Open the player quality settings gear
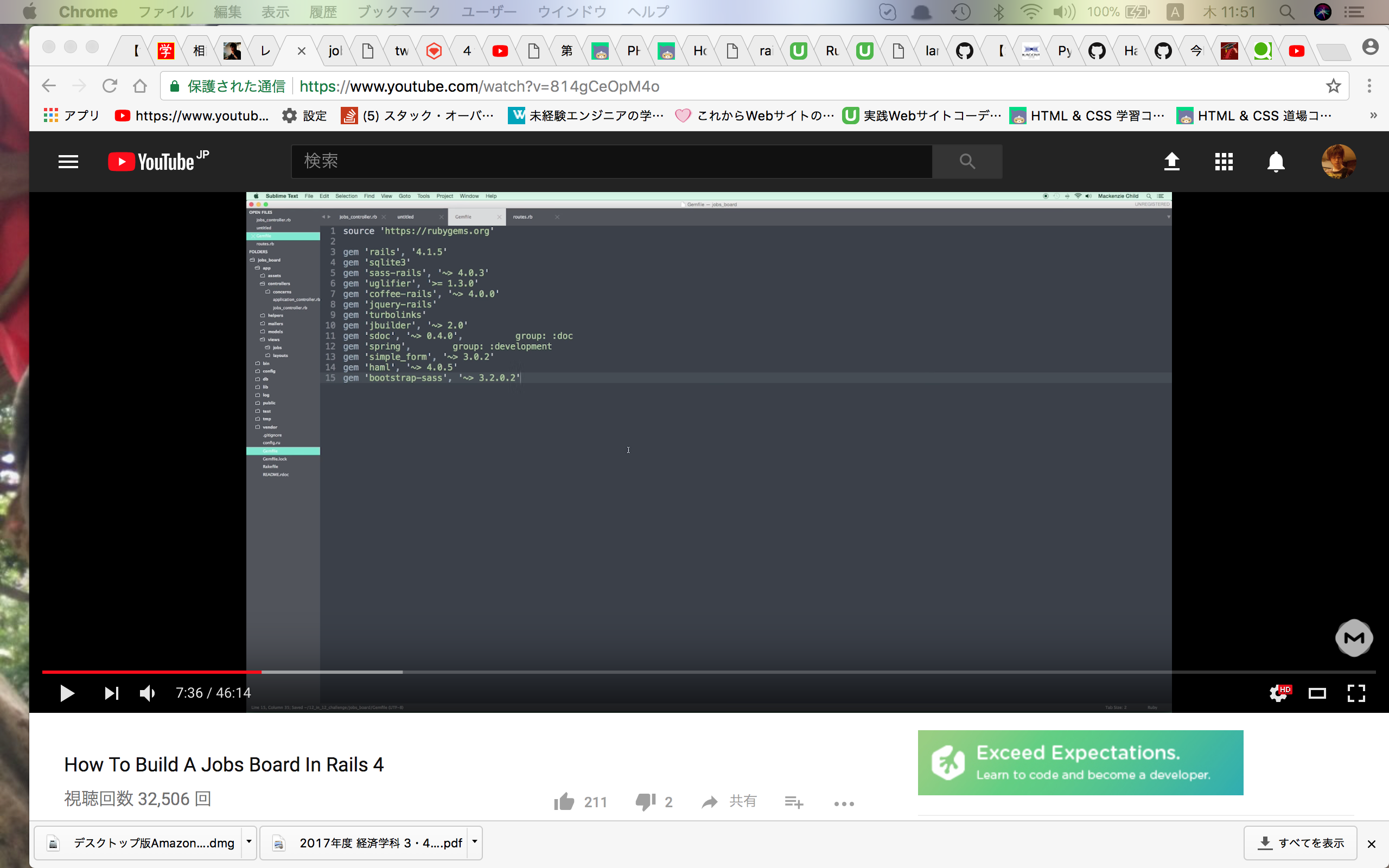This screenshot has height=868, width=1389. point(1279,693)
